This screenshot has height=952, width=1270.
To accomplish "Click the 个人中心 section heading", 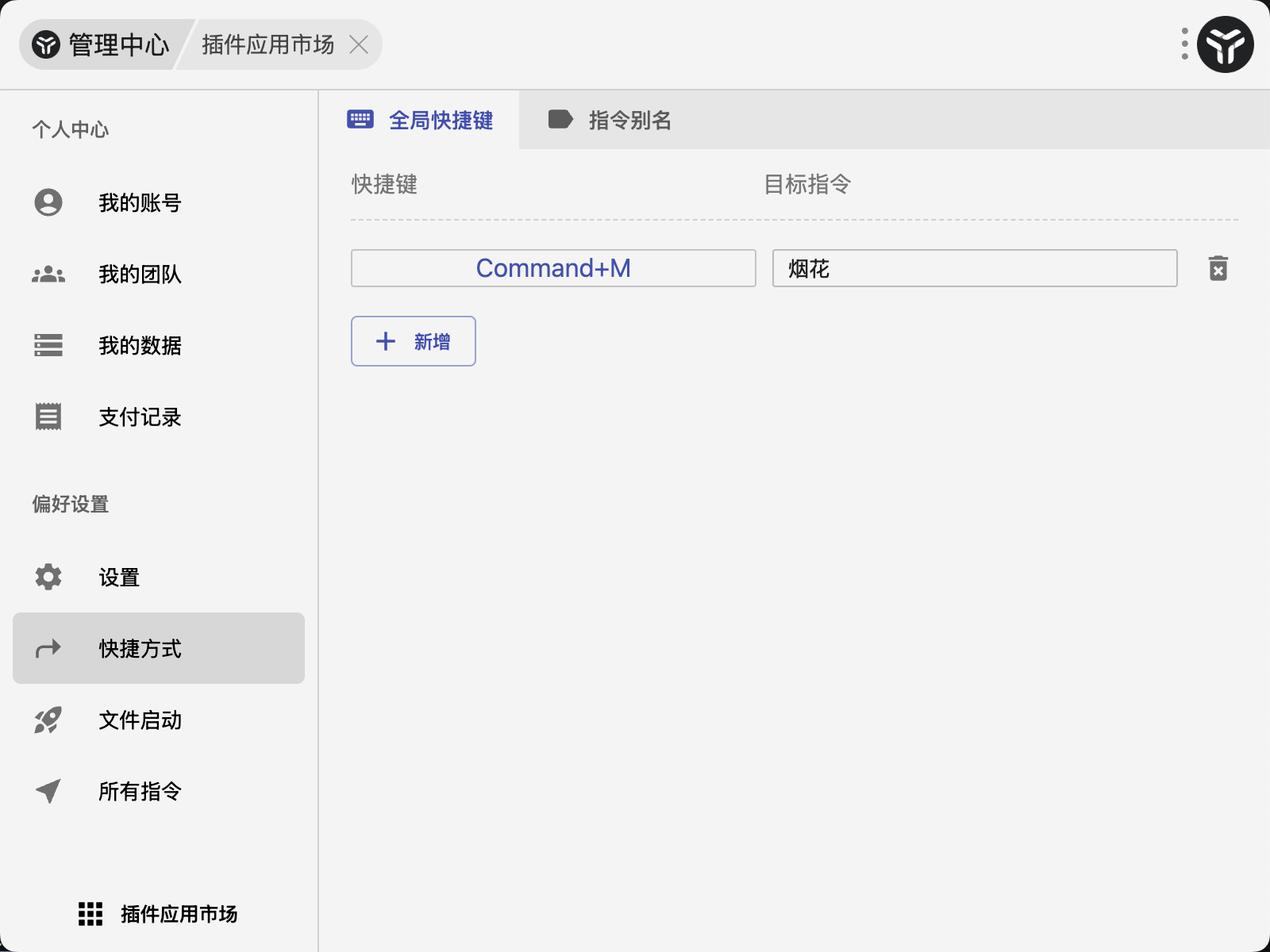I will pyautogui.click(x=71, y=129).
